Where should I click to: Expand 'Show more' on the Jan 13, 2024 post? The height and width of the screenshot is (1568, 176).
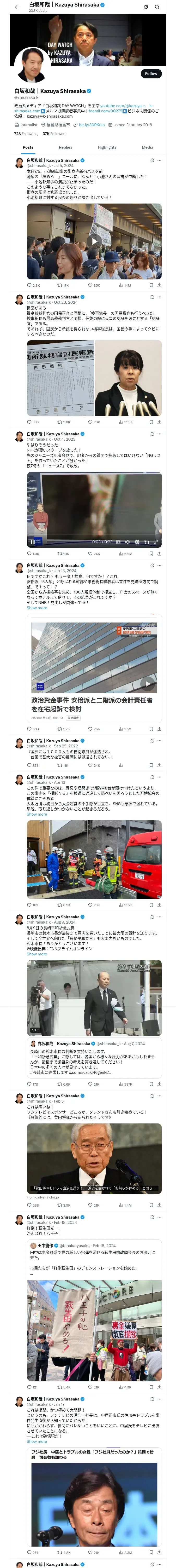point(37,608)
